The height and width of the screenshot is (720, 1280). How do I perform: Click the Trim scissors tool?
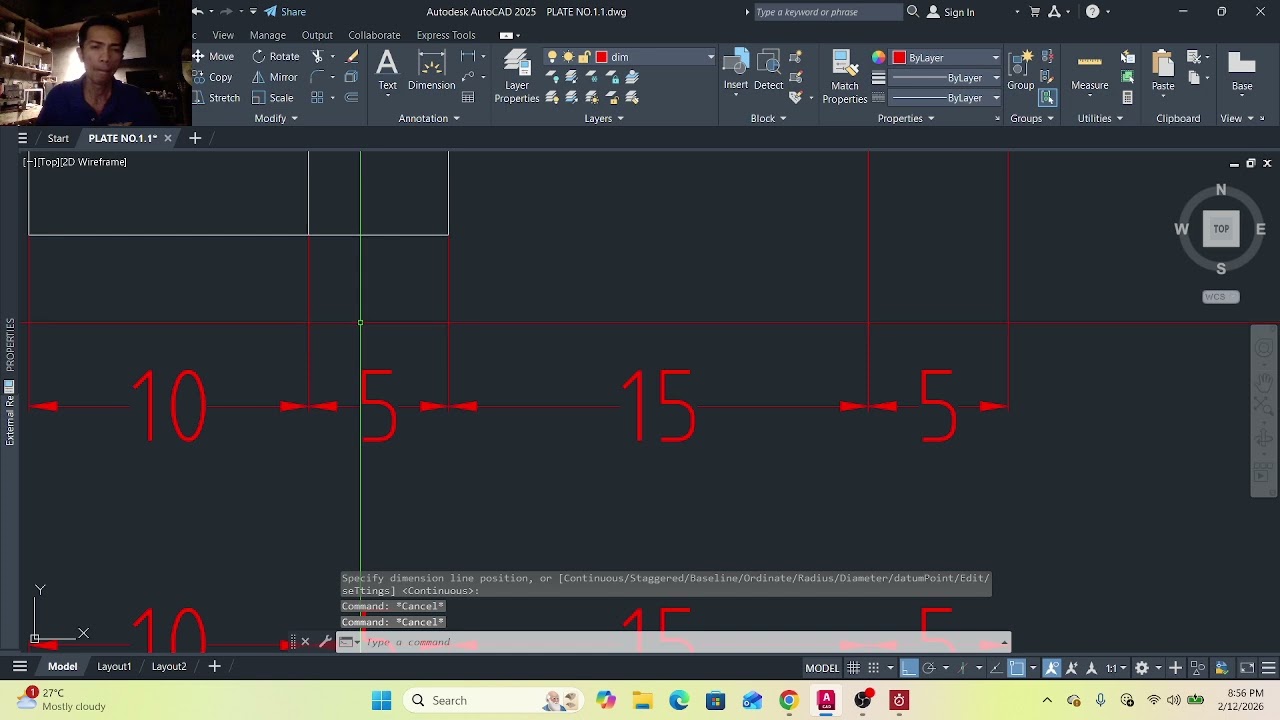(318, 57)
